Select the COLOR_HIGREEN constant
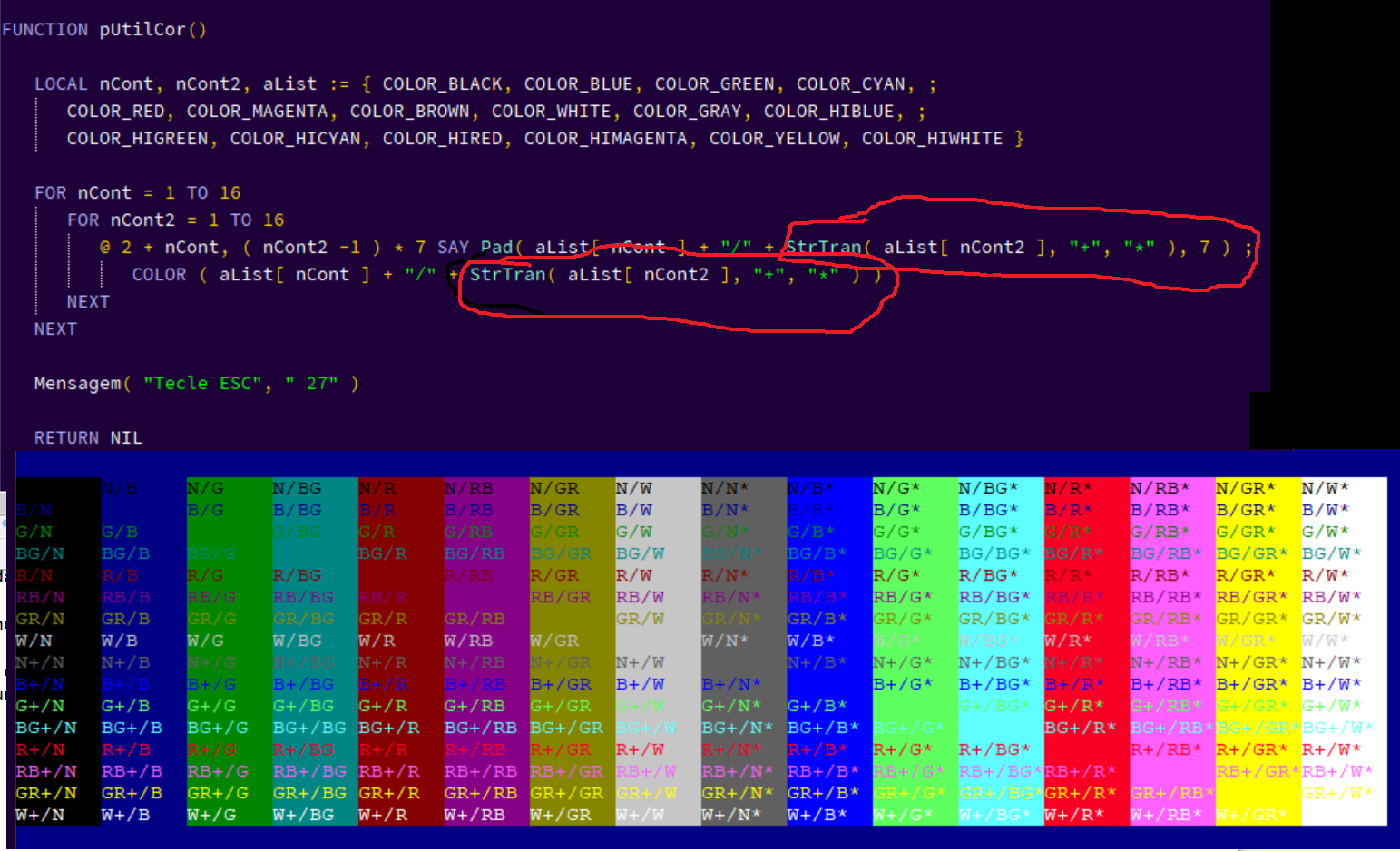The width and height of the screenshot is (1400, 851). coord(137,138)
